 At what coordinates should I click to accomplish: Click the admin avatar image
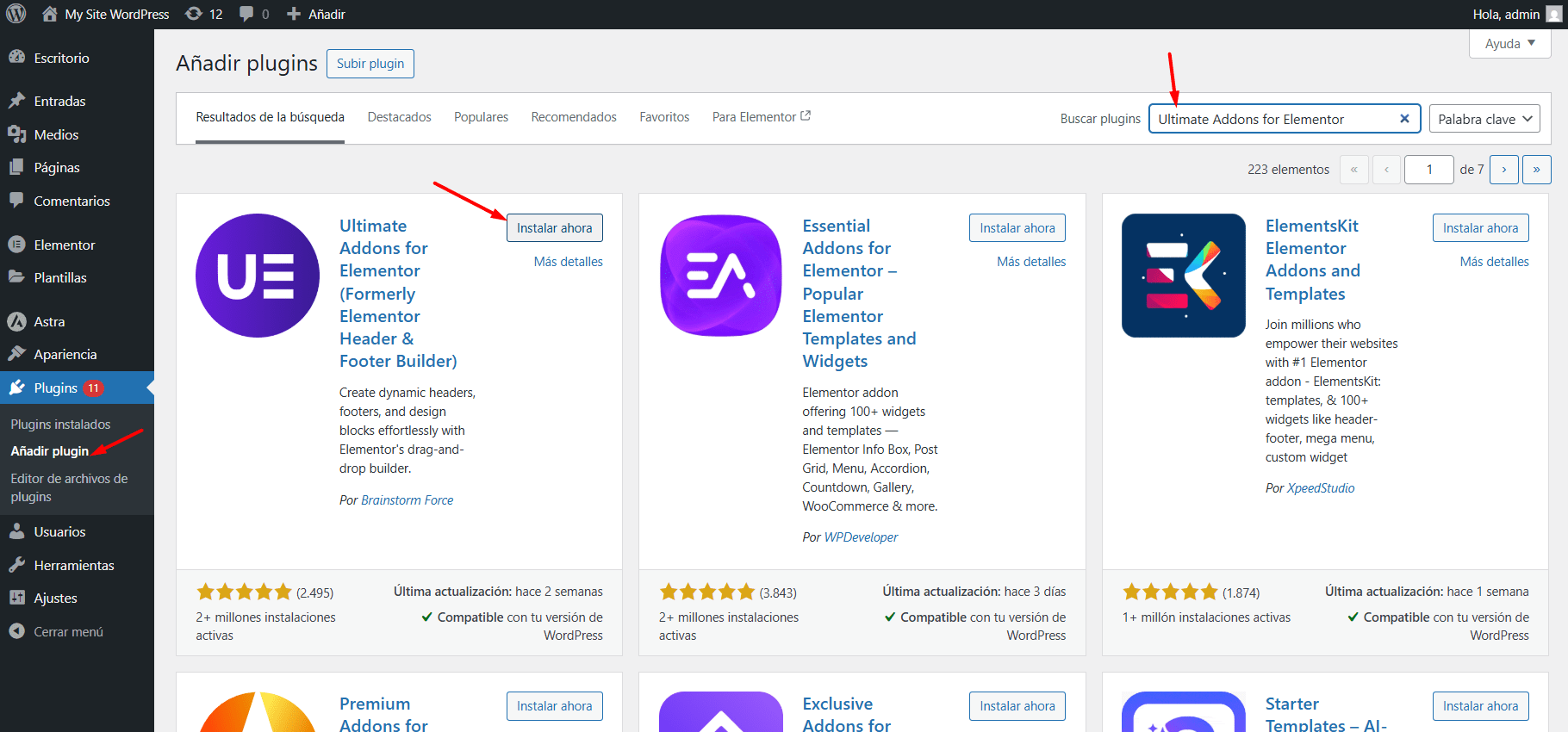coord(1552,14)
